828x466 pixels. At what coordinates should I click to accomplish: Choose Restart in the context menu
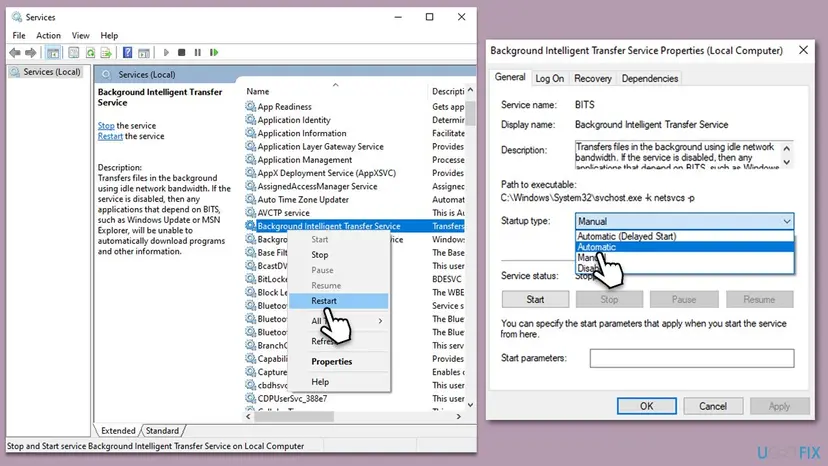(x=338, y=301)
